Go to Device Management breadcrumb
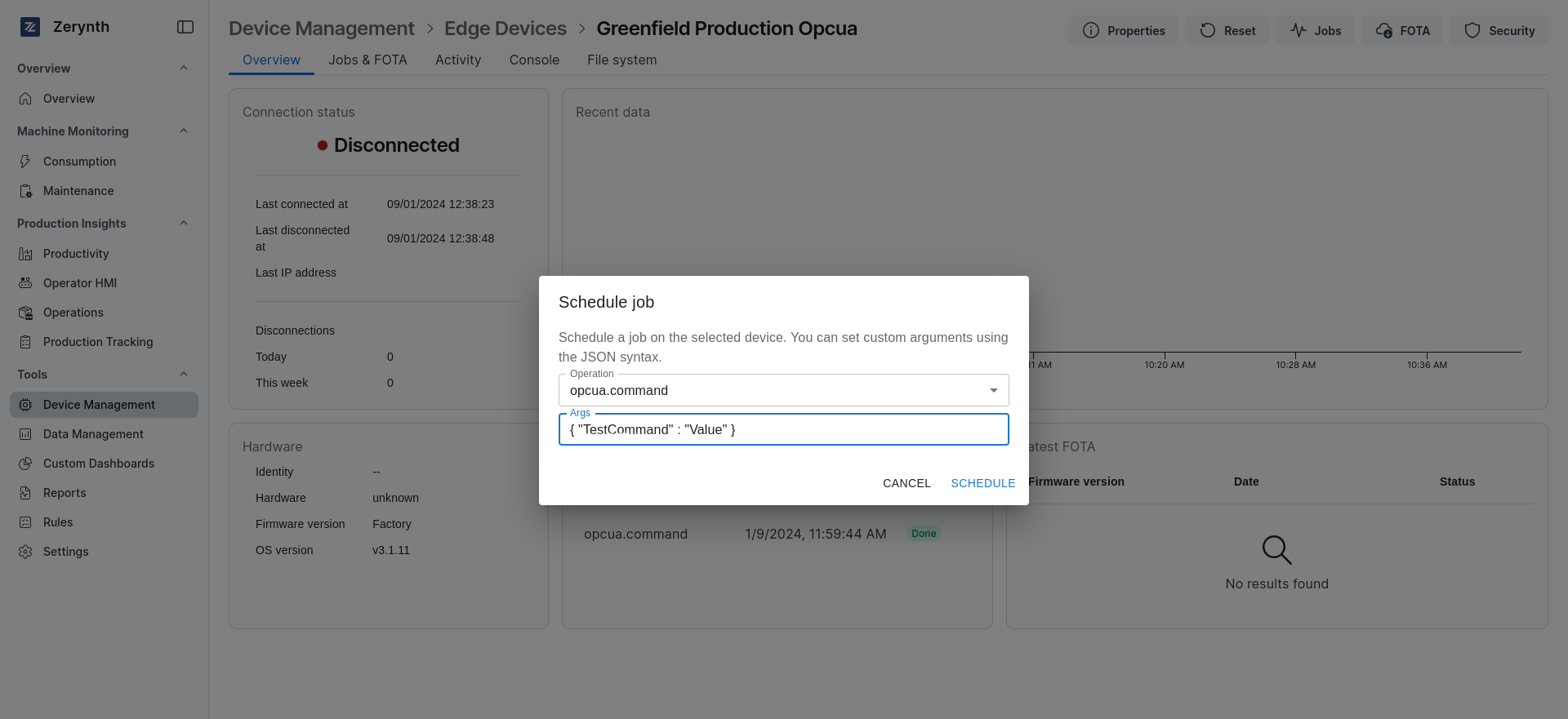Viewport: 1568px width, 719px height. [x=322, y=29]
